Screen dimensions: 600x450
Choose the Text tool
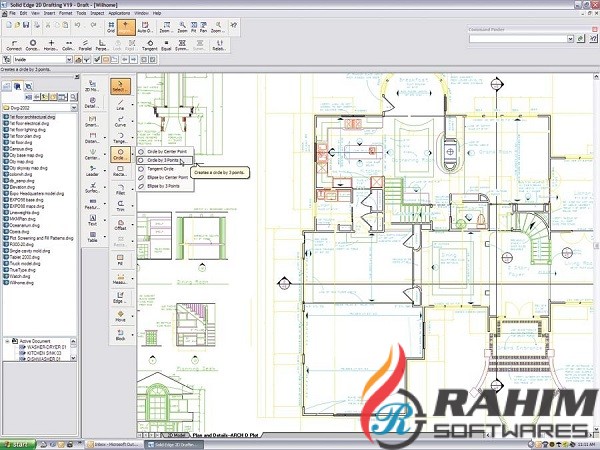coord(92,220)
